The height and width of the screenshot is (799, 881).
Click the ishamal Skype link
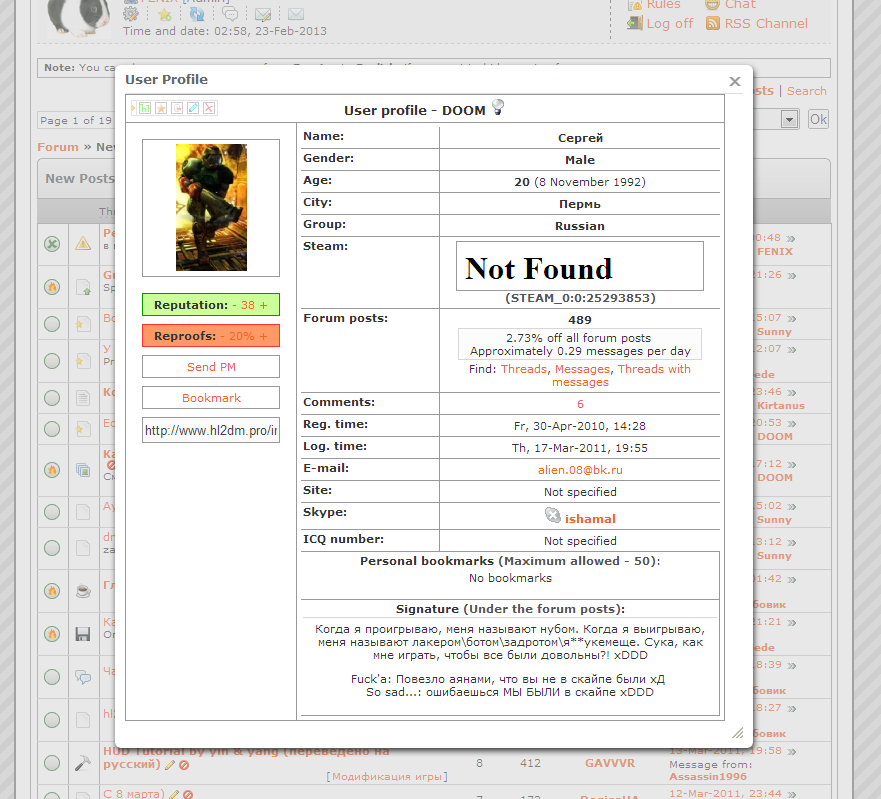(590, 519)
